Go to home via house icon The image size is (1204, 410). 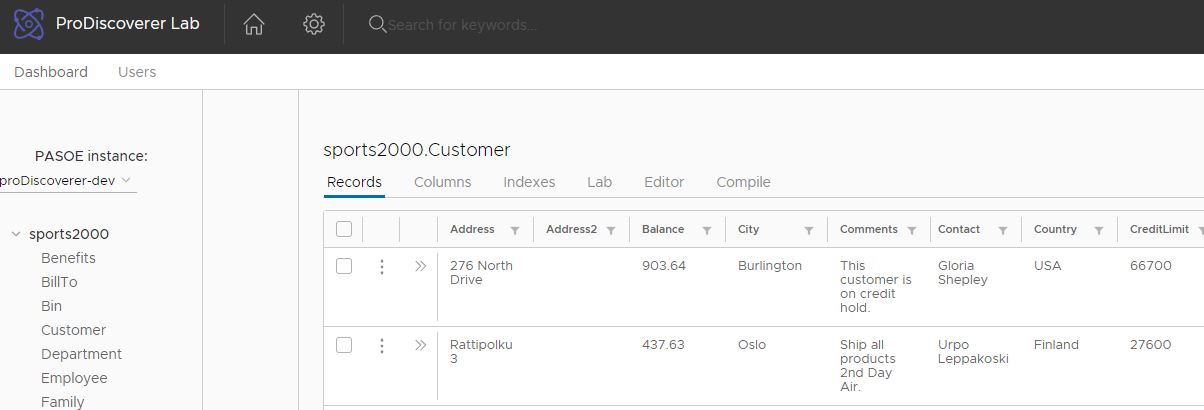(254, 25)
